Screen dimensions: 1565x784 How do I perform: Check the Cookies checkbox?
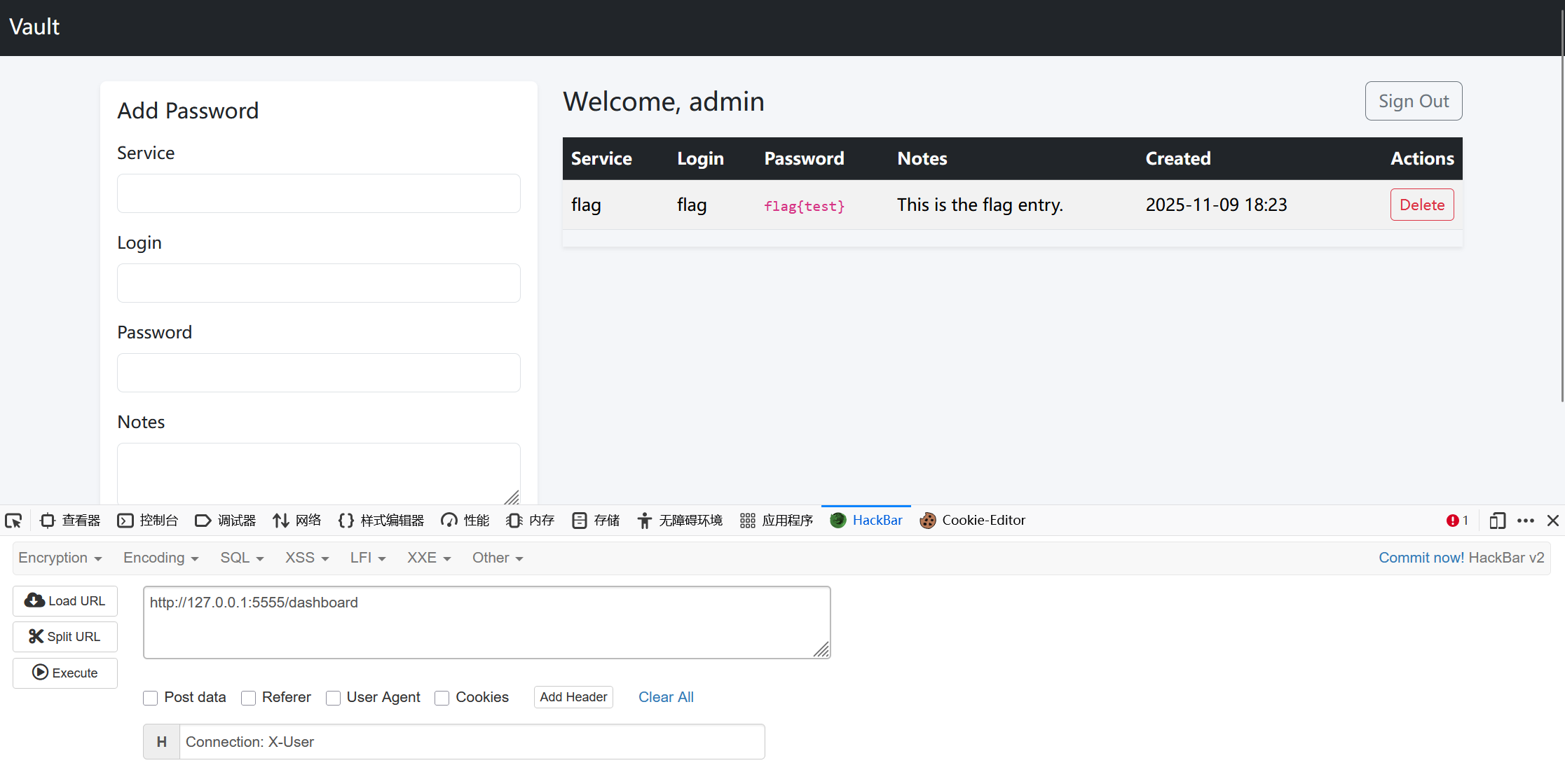pos(442,698)
